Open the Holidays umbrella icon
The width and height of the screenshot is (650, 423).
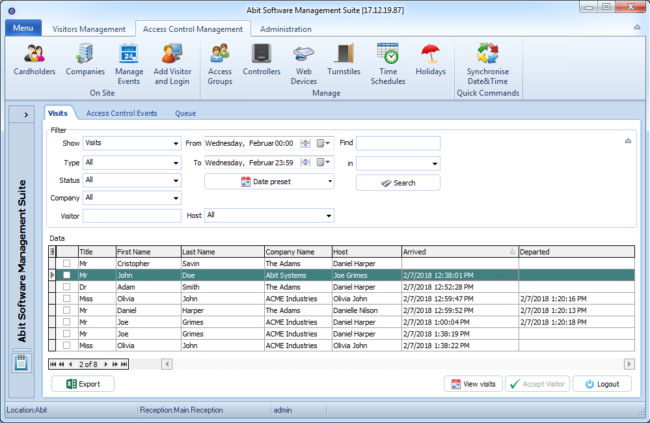431,59
